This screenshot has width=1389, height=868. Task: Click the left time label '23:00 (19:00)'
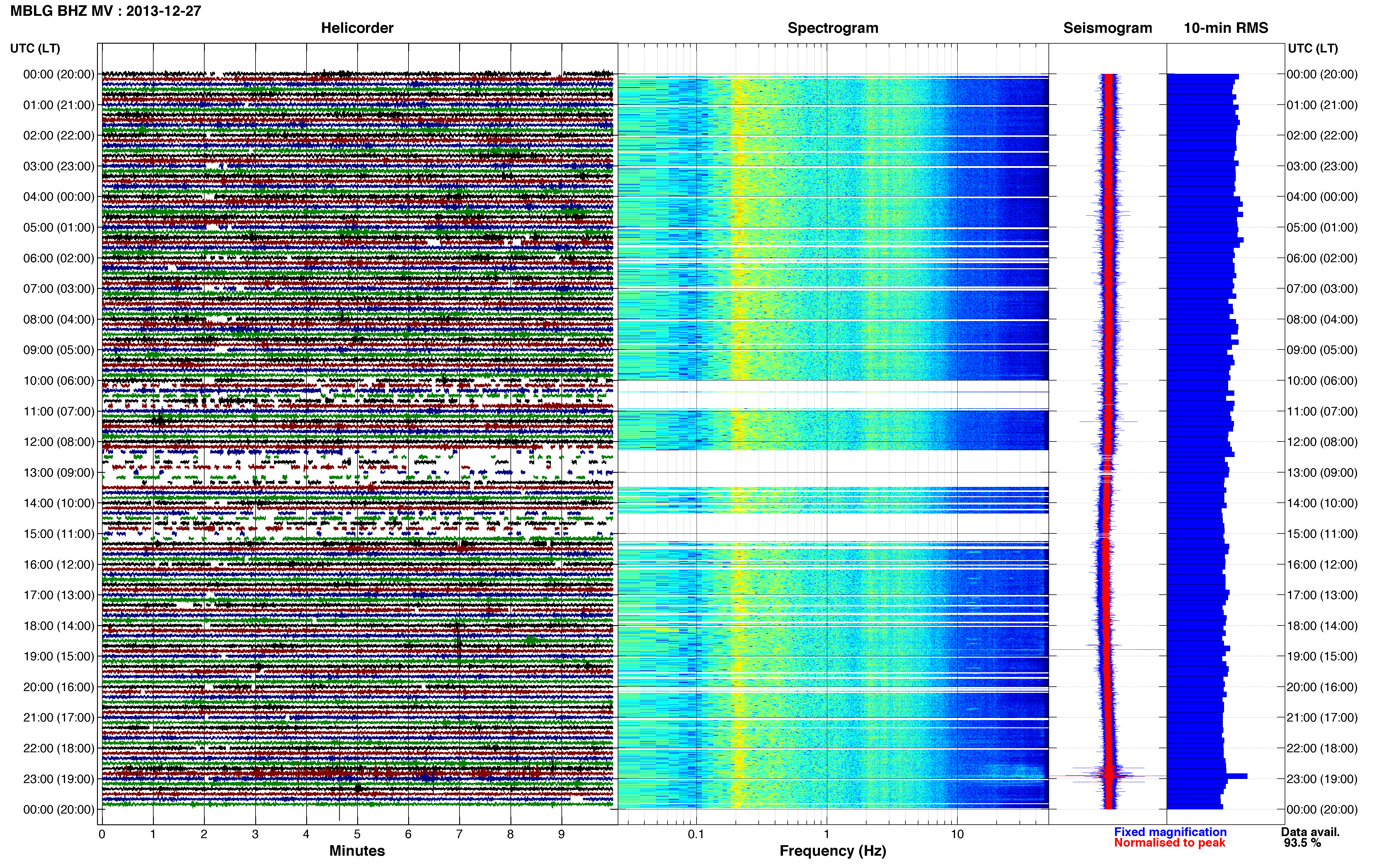59,779
